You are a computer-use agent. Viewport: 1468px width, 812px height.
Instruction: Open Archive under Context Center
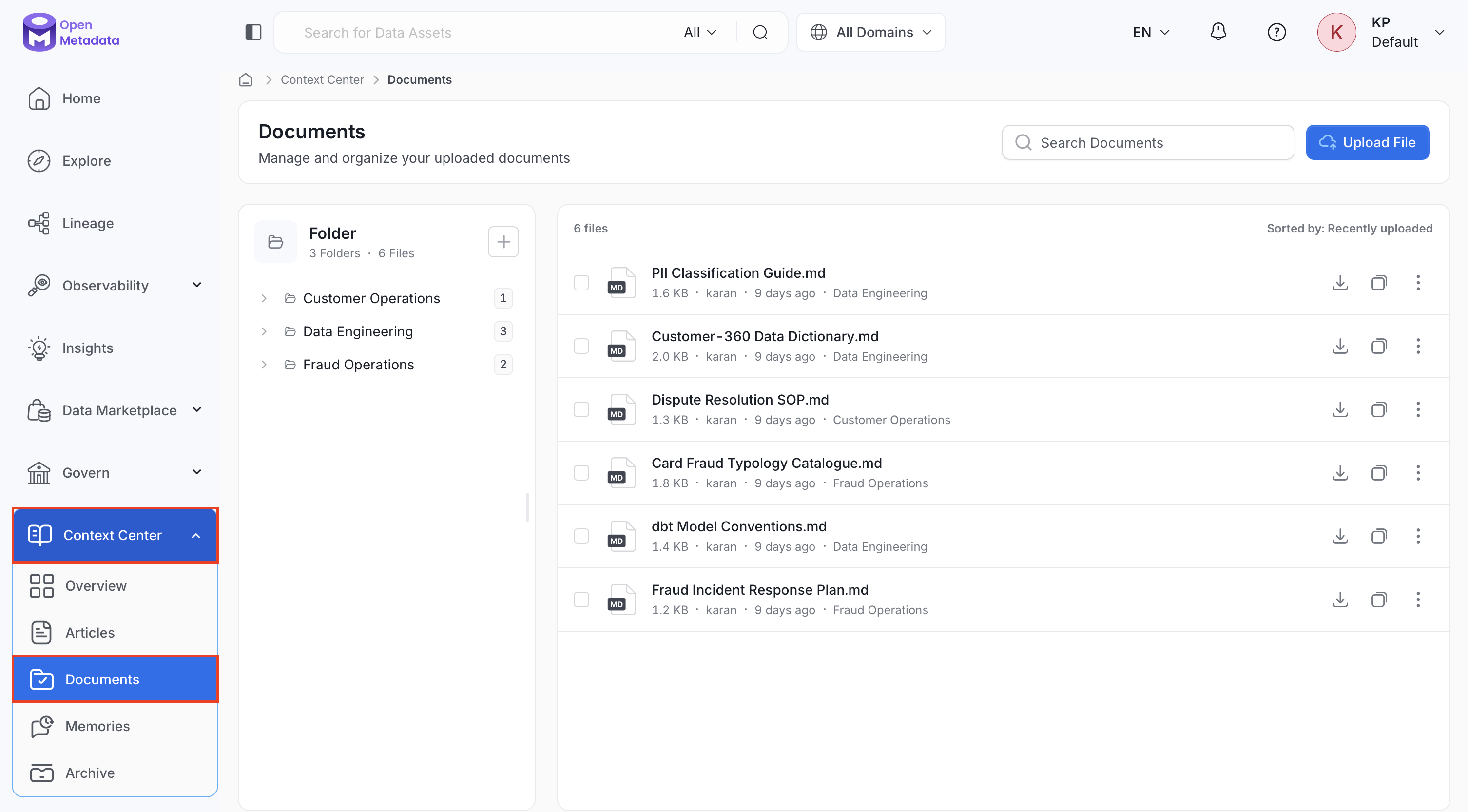(x=115, y=773)
